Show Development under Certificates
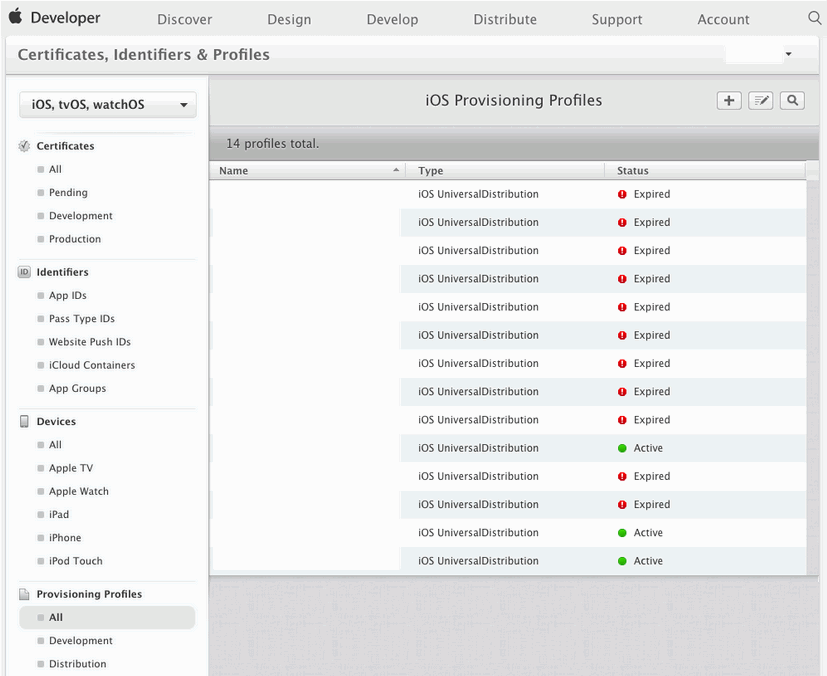Image resolution: width=827 pixels, height=676 pixels. coord(81,216)
